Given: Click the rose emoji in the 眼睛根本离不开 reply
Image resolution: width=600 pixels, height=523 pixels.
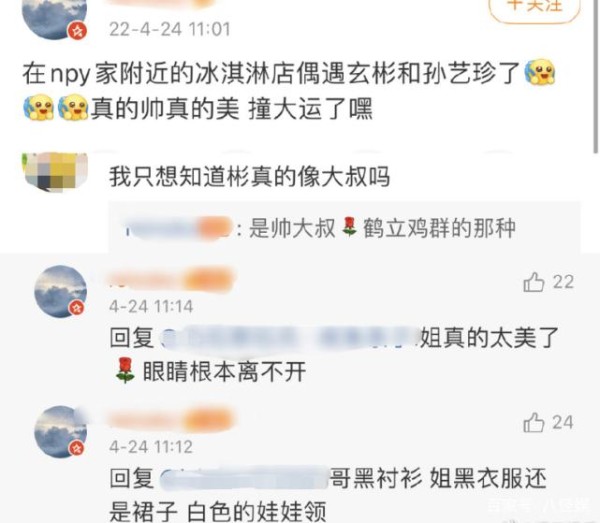Looking at the screenshot, I should click(x=125, y=370).
